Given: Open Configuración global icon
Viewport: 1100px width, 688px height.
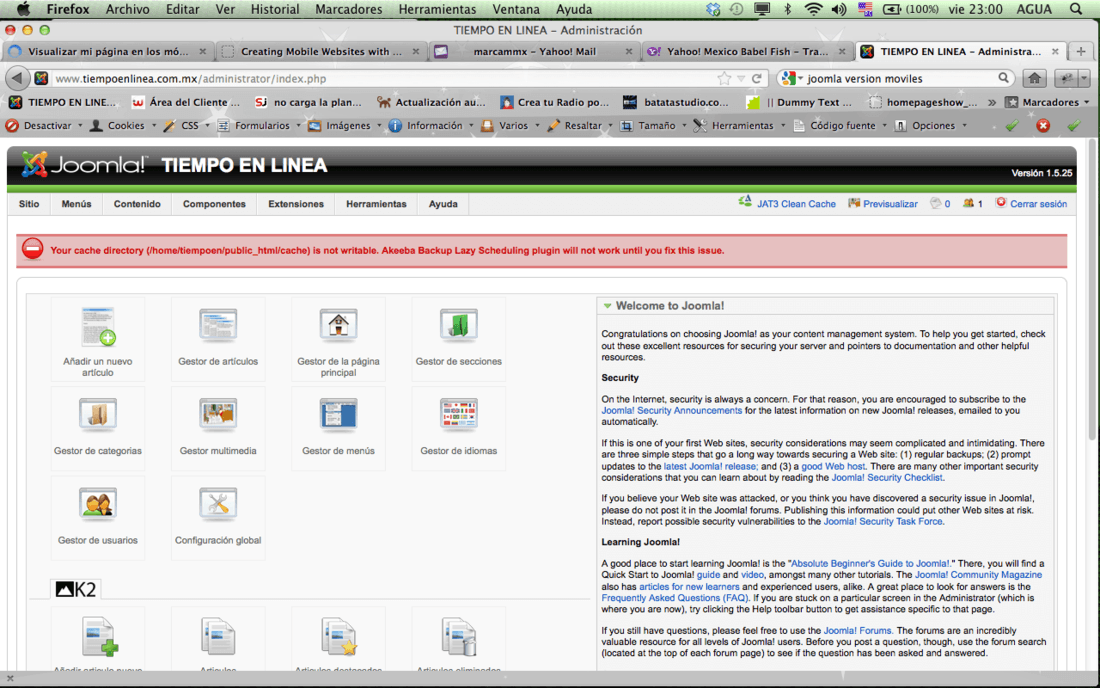Looking at the screenshot, I should pyautogui.click(x=217, y=504).
